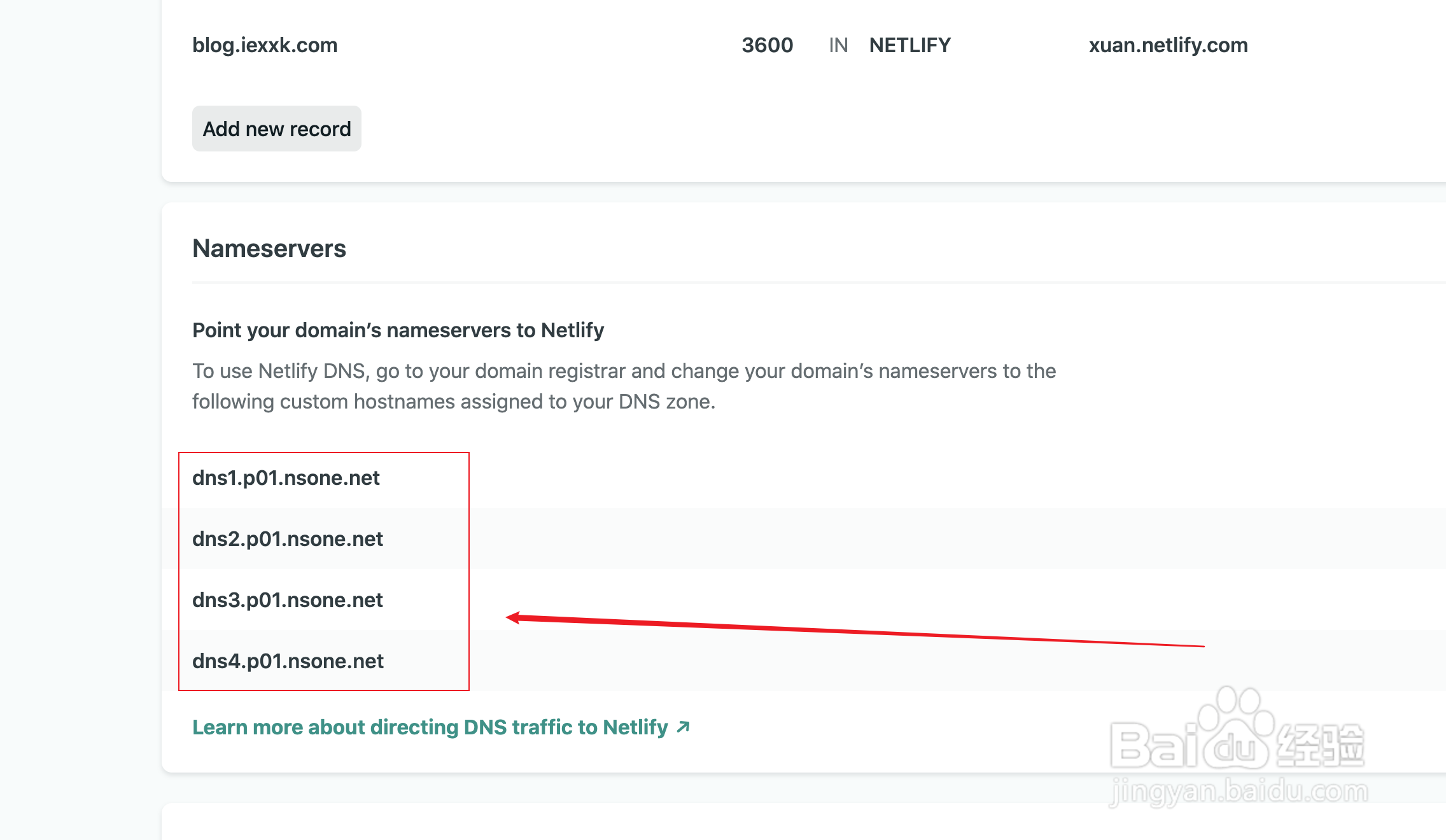
Task: Click the divider under the Nameservers title
Action: click(764, 282)
